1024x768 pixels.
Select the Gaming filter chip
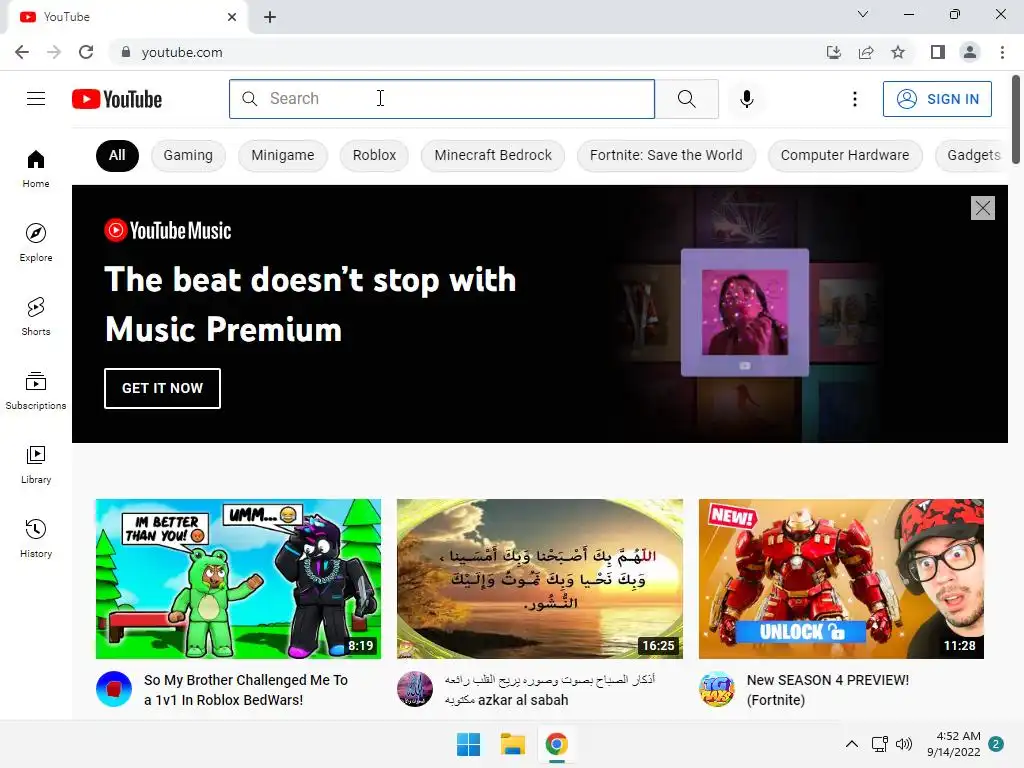click(x=188, y=155)
